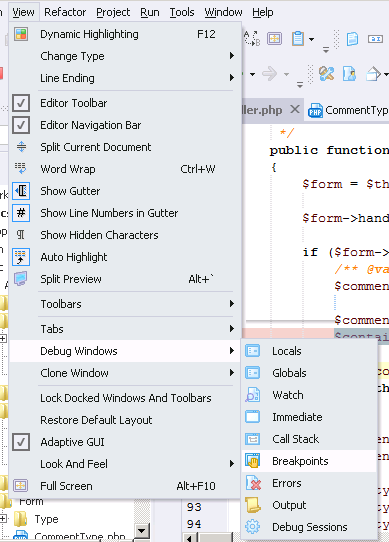
Task: Toggle the Editor Navigation Bar checkbox
Action: coord(21,125)
